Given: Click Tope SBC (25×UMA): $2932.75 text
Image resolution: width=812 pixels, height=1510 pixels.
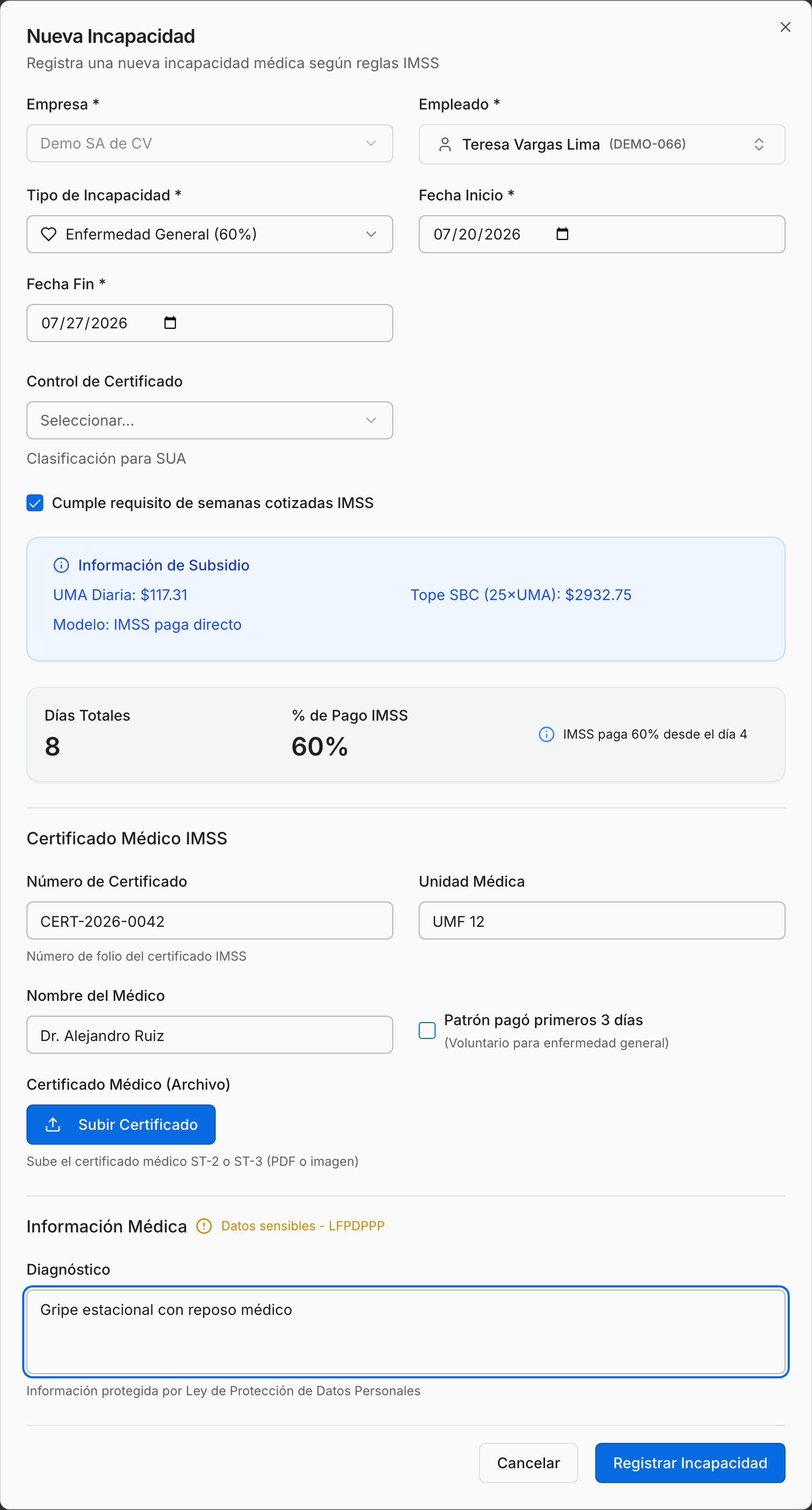Looking at the screenshot, I should [x=521, y=595].
